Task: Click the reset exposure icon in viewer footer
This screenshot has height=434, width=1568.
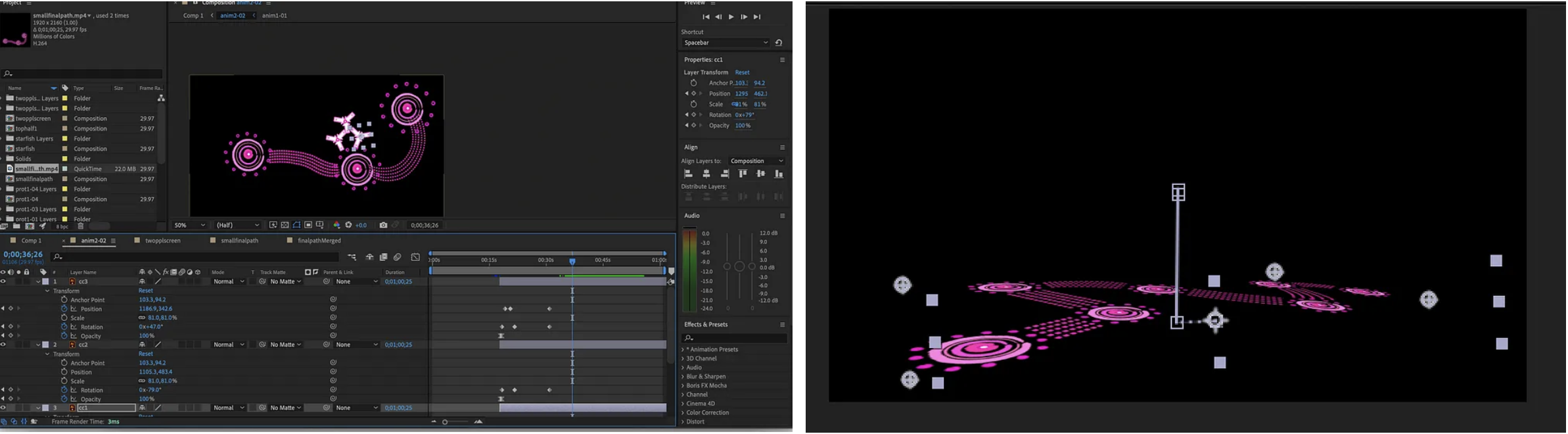Action: (x=348, y=225)
